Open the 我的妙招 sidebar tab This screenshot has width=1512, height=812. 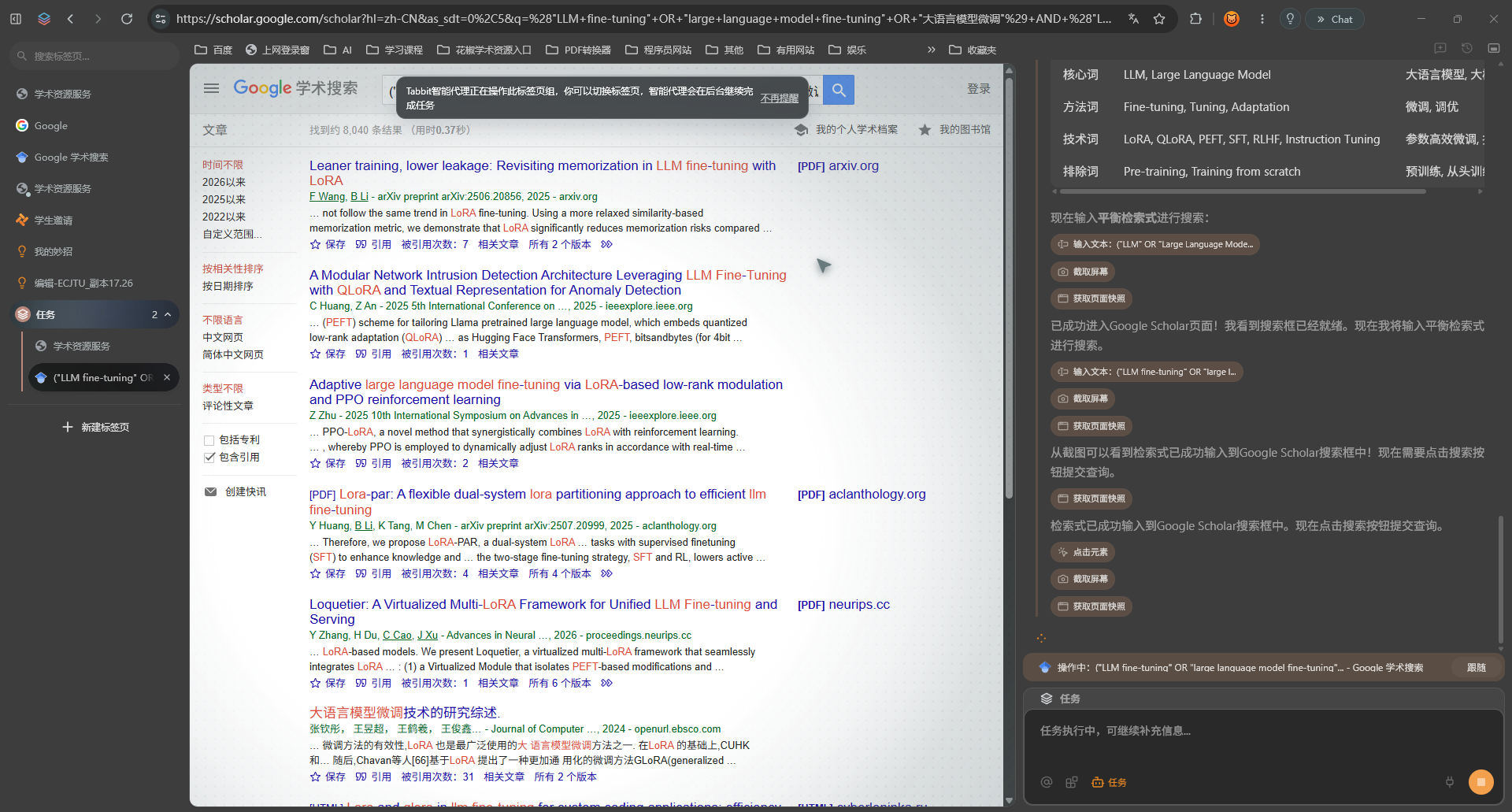click(x=94, y=251)
